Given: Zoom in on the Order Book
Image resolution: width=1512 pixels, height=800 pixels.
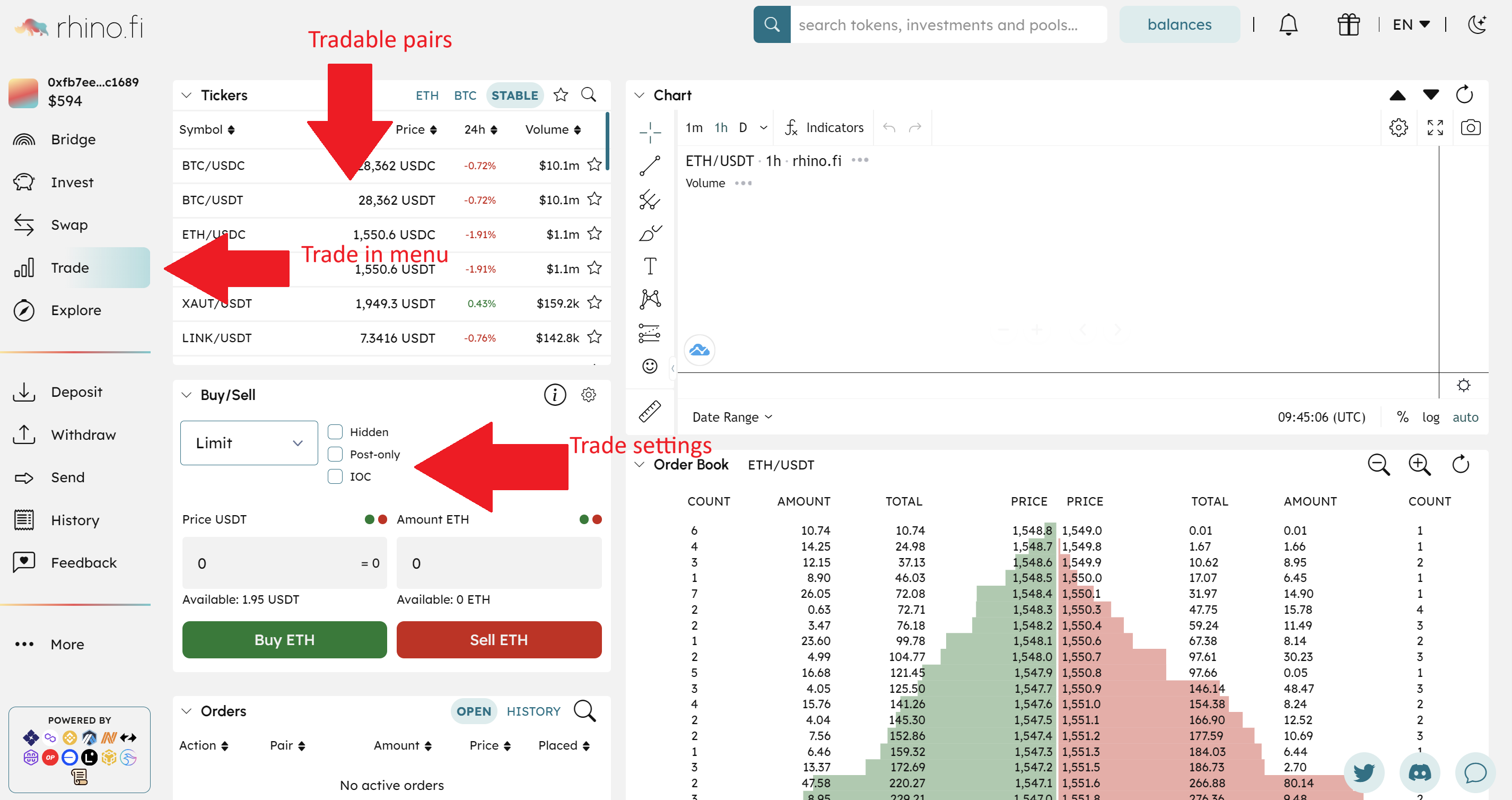Looking at the screenshot, I should (1419, 464).
